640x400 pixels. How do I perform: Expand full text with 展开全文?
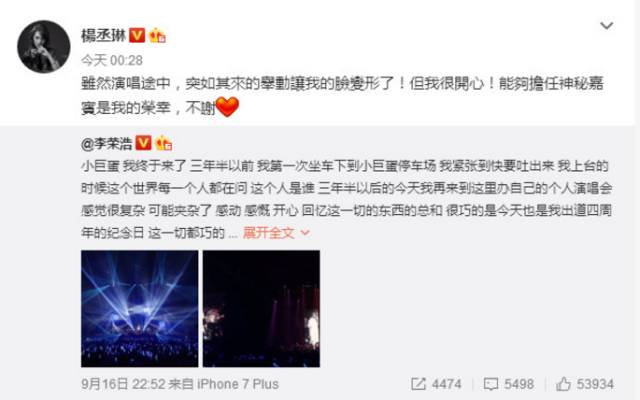pos(268,233)
